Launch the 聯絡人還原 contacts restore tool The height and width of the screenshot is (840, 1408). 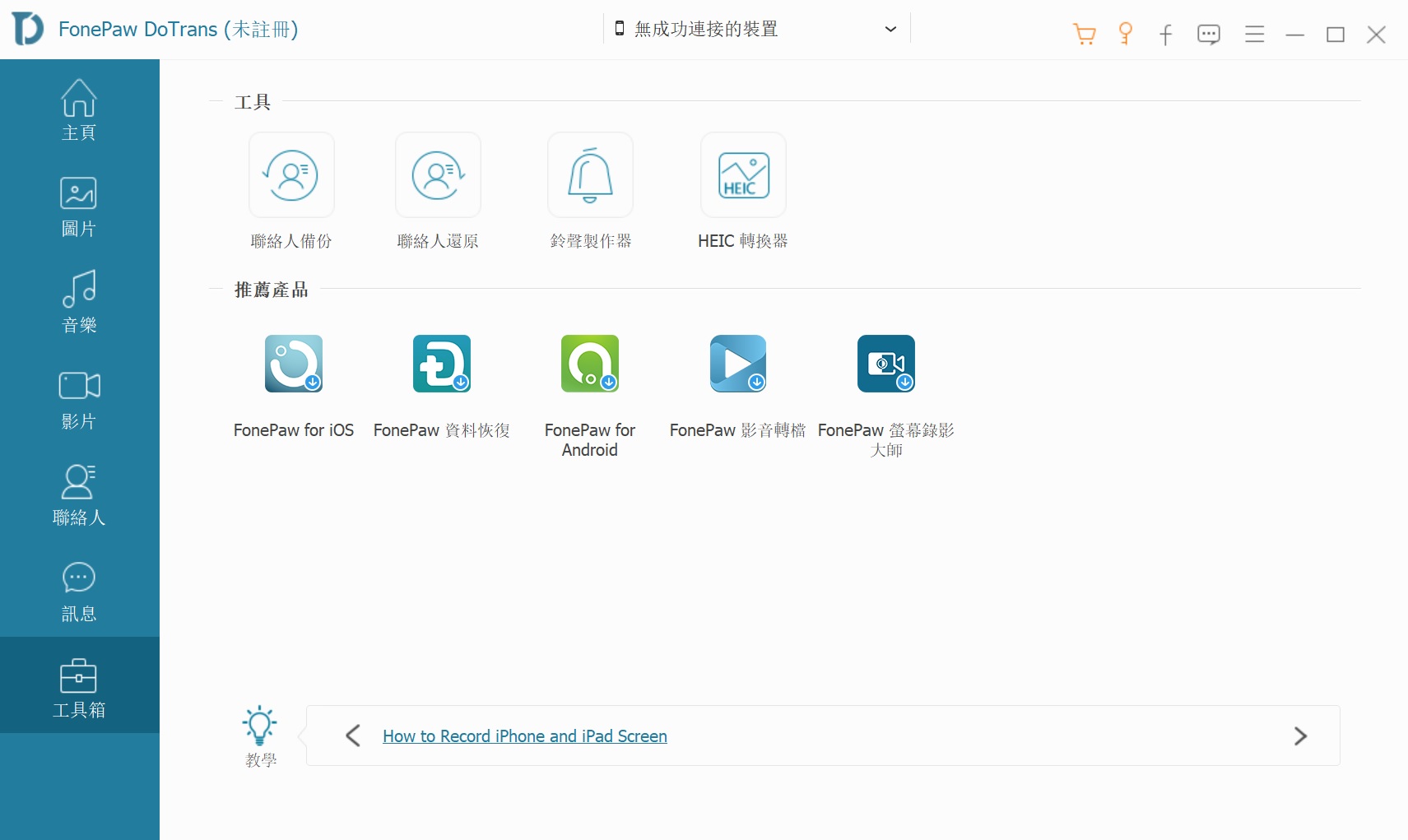click(438, 175)
